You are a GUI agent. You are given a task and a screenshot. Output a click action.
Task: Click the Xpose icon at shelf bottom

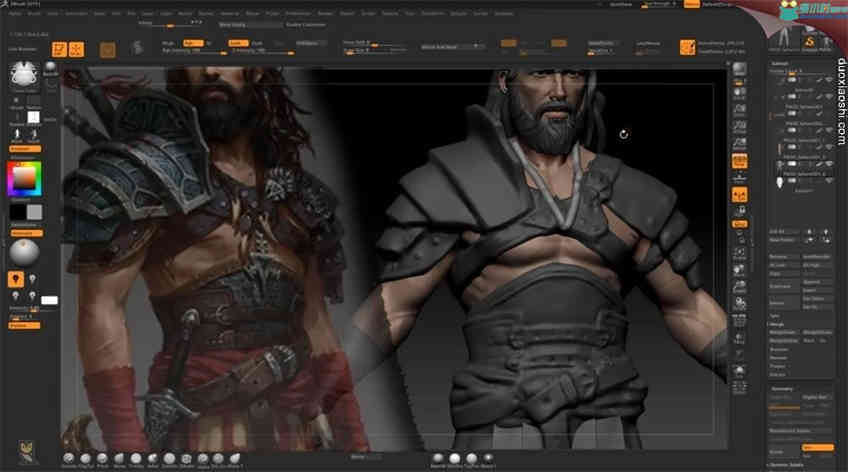click(x=739, y=387)
